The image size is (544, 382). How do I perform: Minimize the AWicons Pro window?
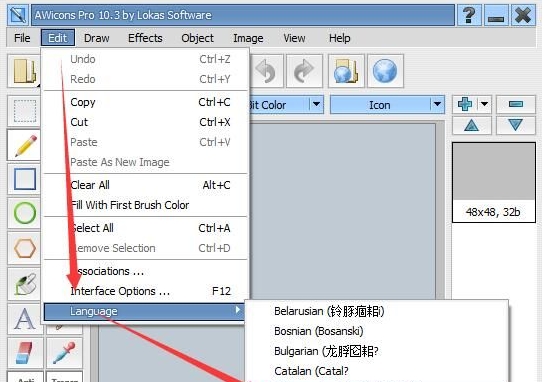click(496, 15)
